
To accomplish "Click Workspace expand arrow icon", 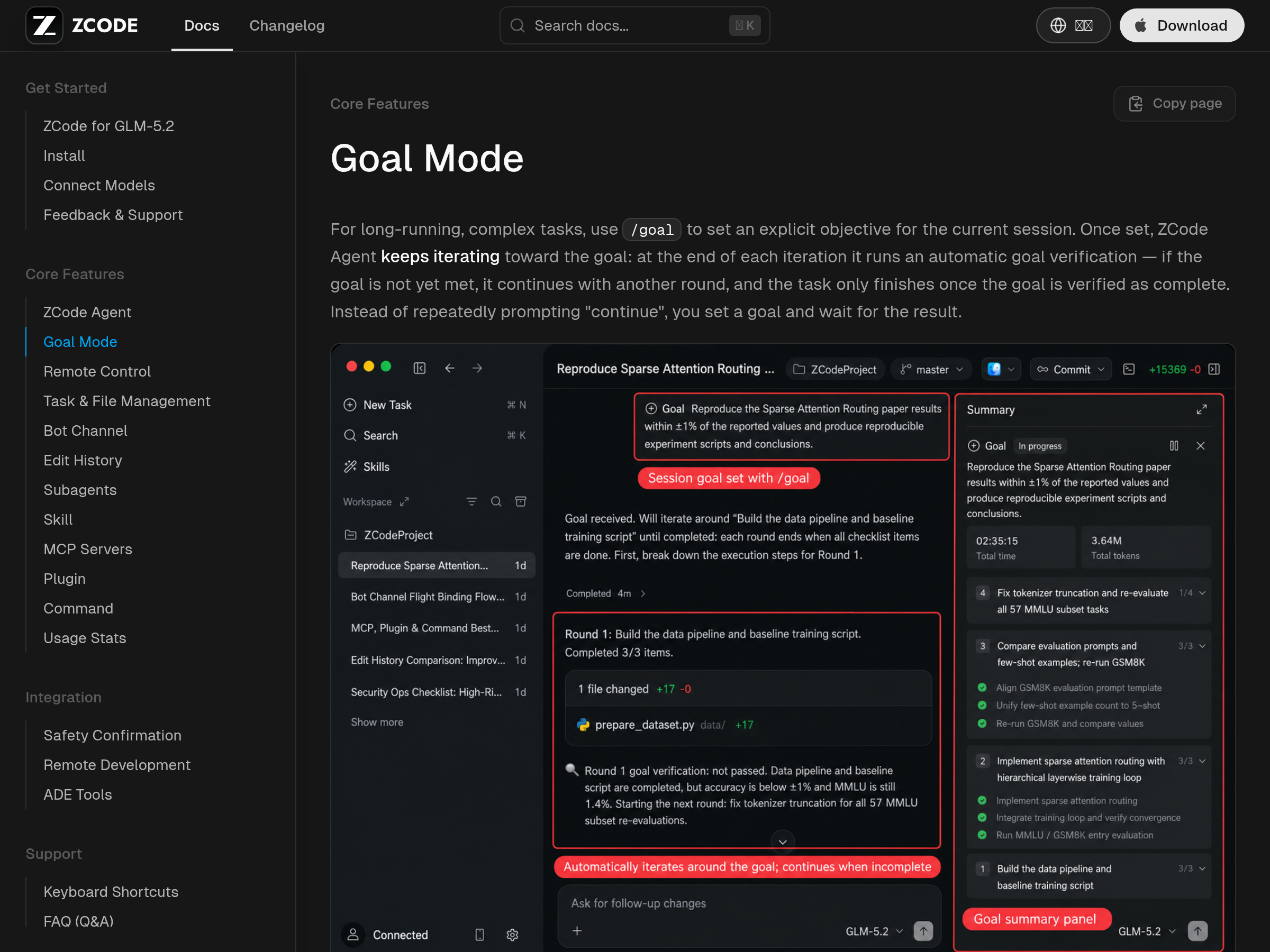I will click(x=404, y=501).
